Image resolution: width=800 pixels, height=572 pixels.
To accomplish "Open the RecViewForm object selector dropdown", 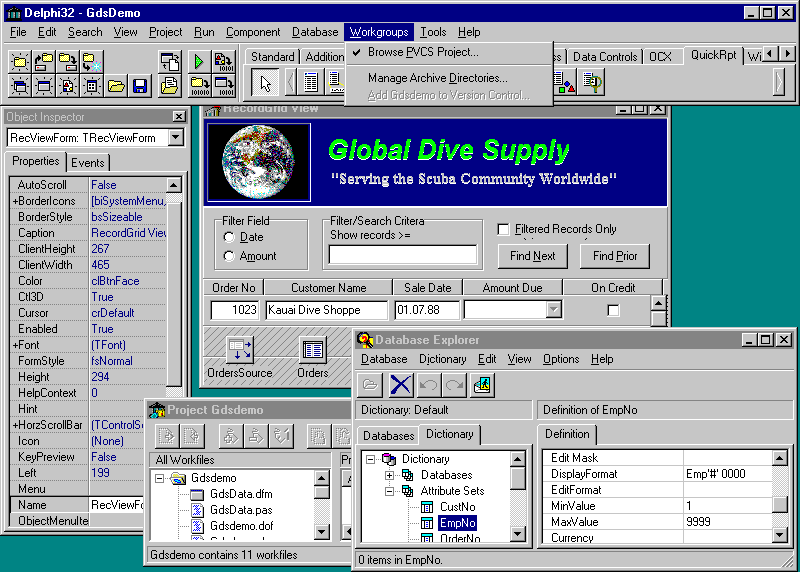I will coord(175,137).
